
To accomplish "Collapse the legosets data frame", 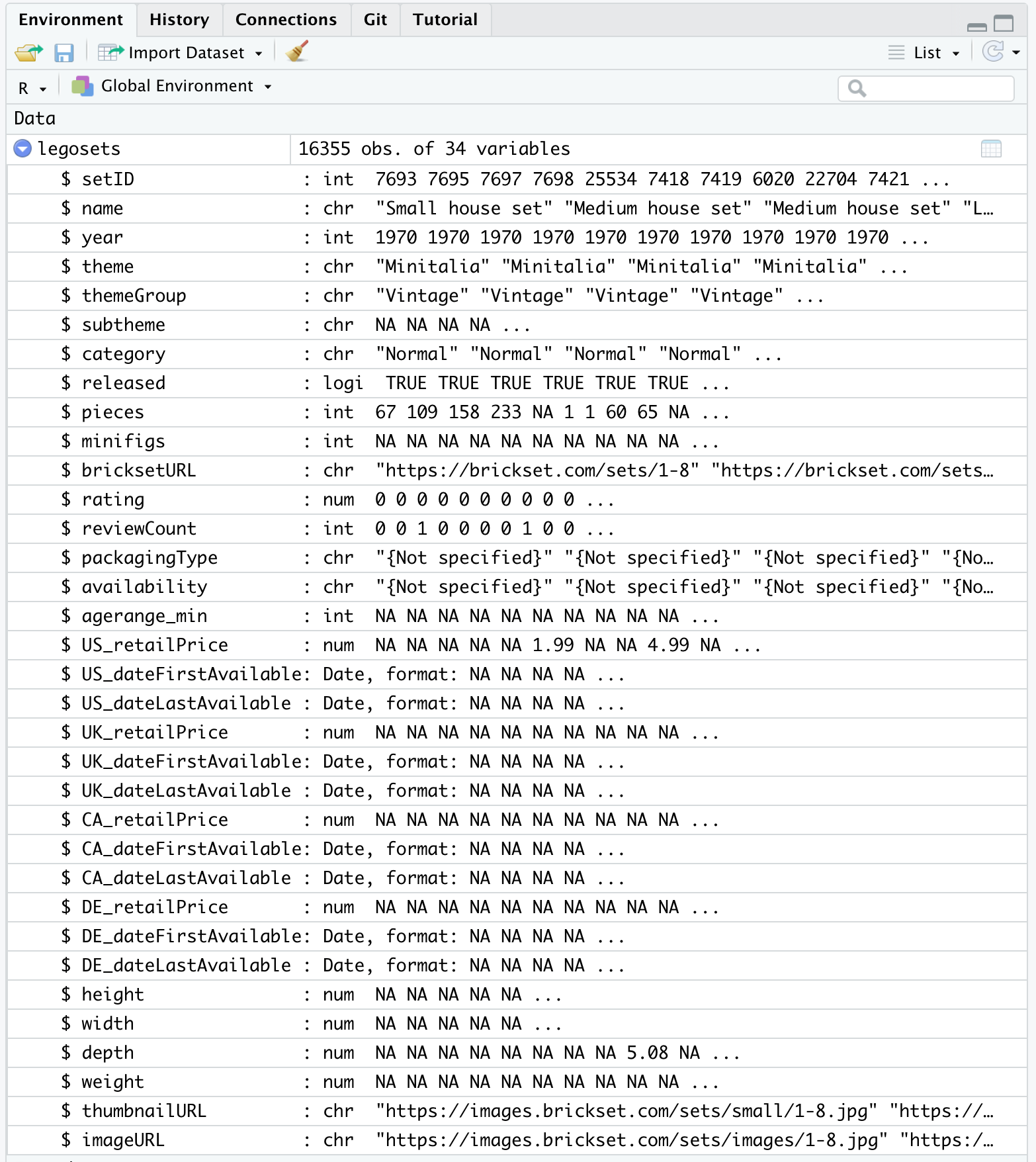I will (22, 148).
